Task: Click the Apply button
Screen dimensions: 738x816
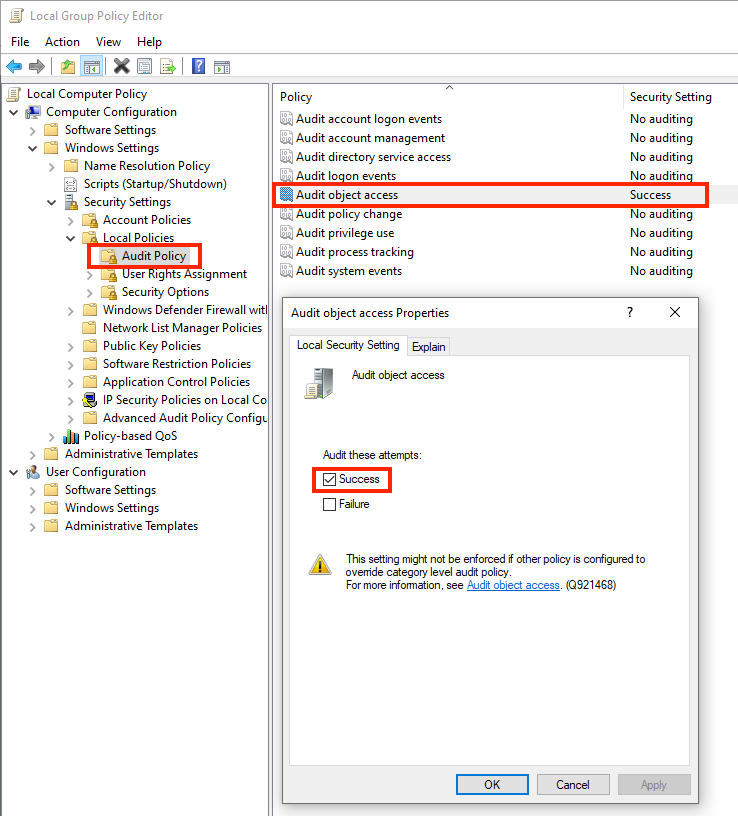Action: (654, 784)
